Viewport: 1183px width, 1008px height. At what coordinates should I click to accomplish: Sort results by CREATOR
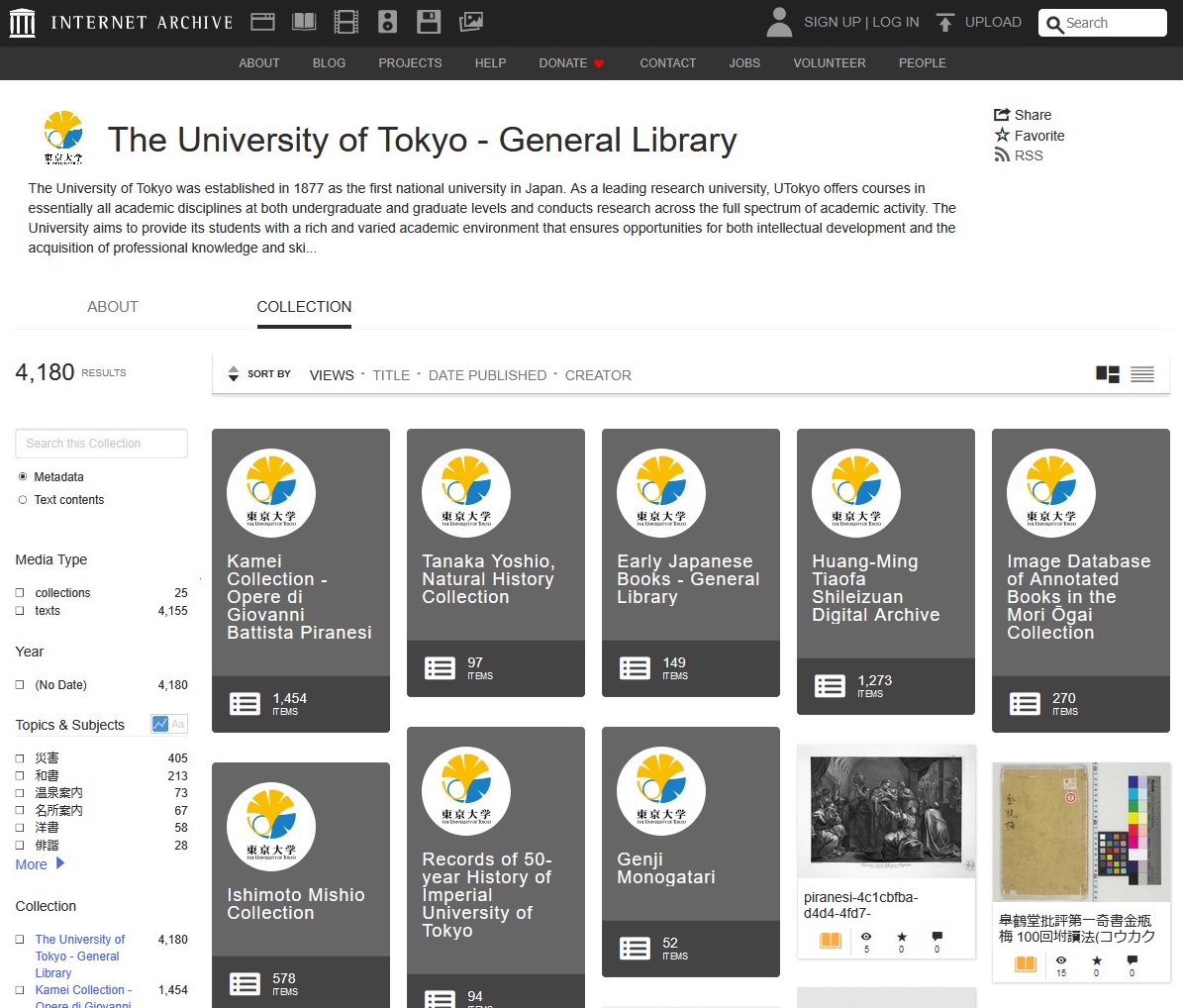pyautogui.click(x=598, y=375)
